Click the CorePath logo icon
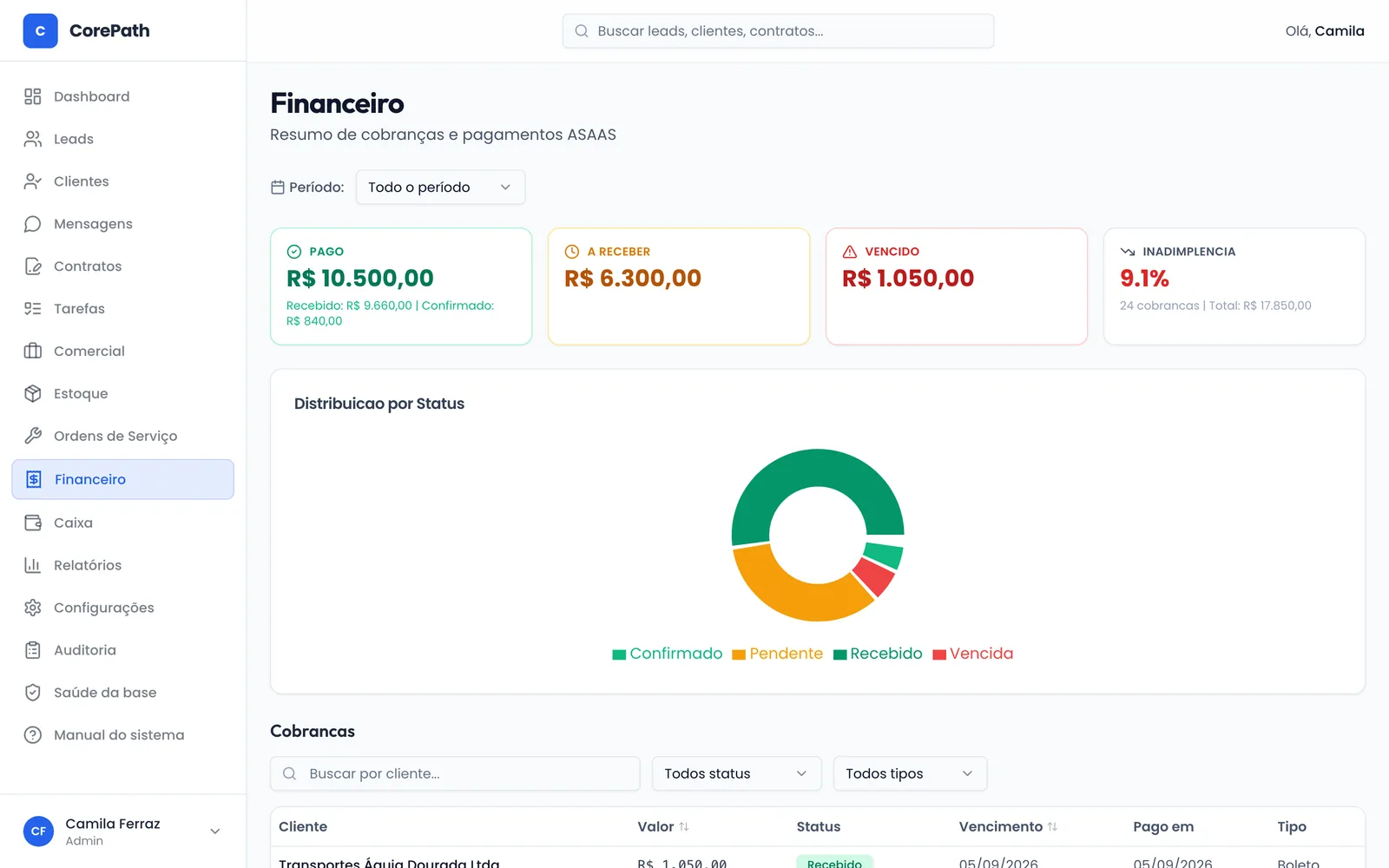 [x=40, y=30]
